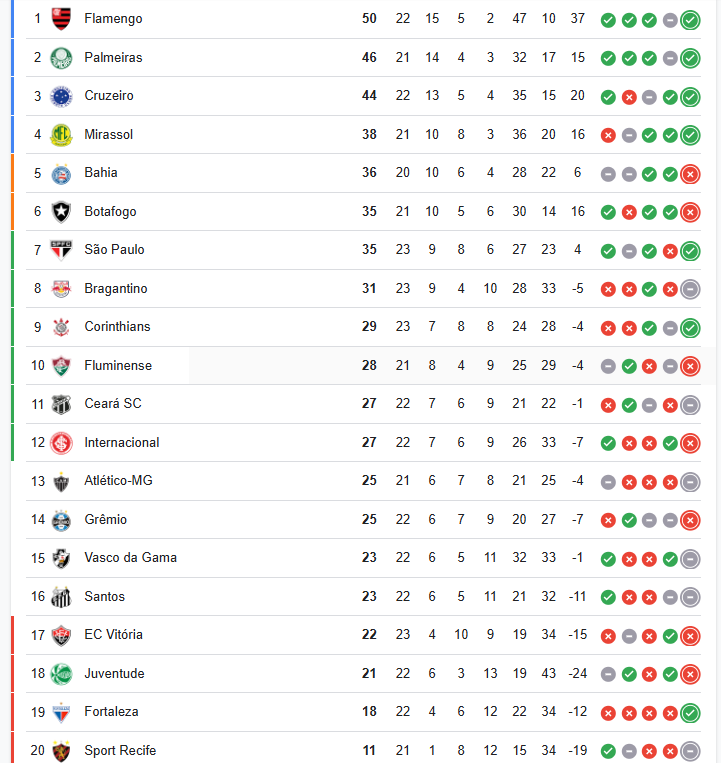Image resolution: width=721 pixels, height=763 pixels.
Task: Click the Internacional club crest
Action: tap(61, 443)
